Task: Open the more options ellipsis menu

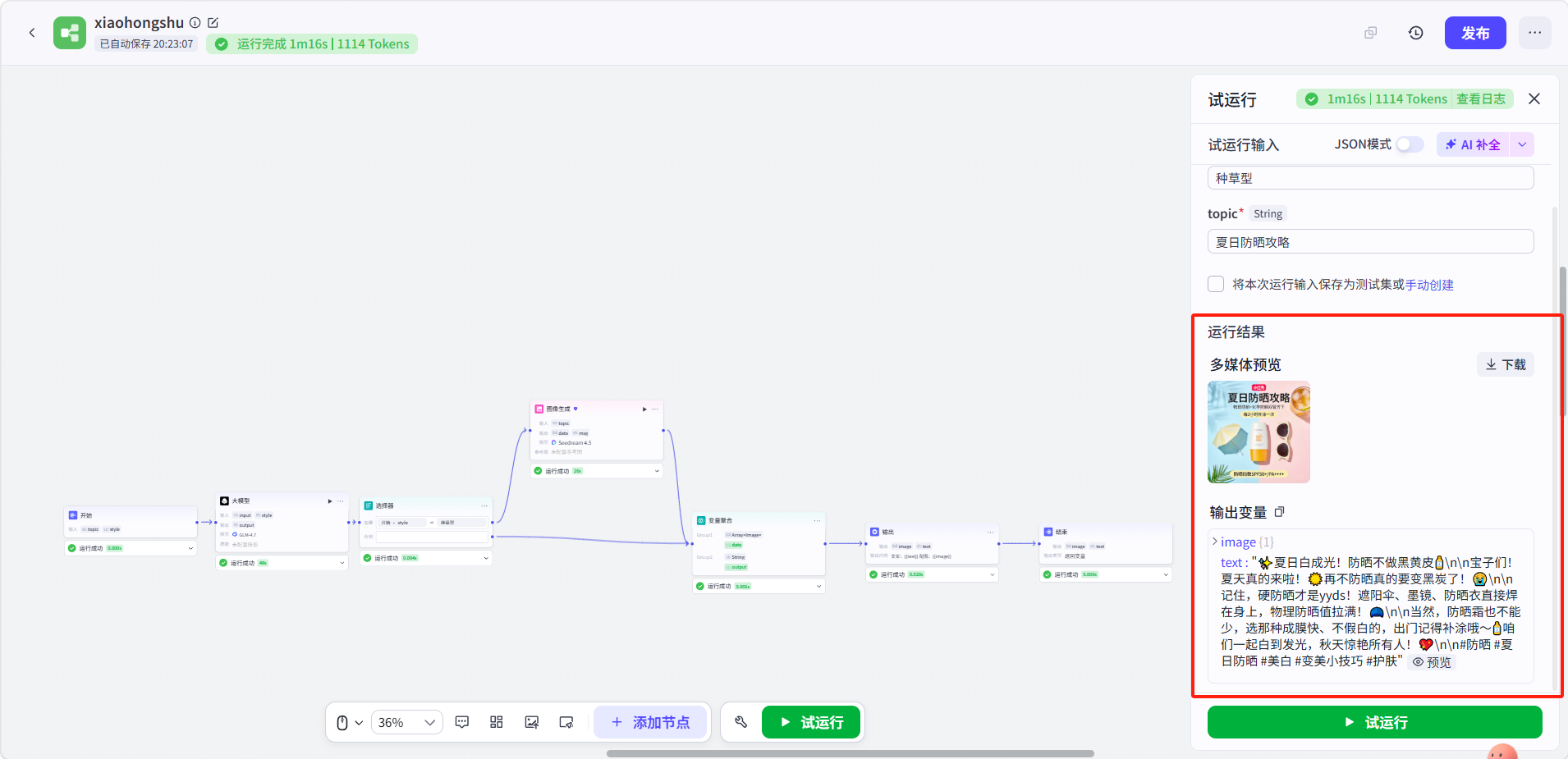Action: [x=1535, y=33]
